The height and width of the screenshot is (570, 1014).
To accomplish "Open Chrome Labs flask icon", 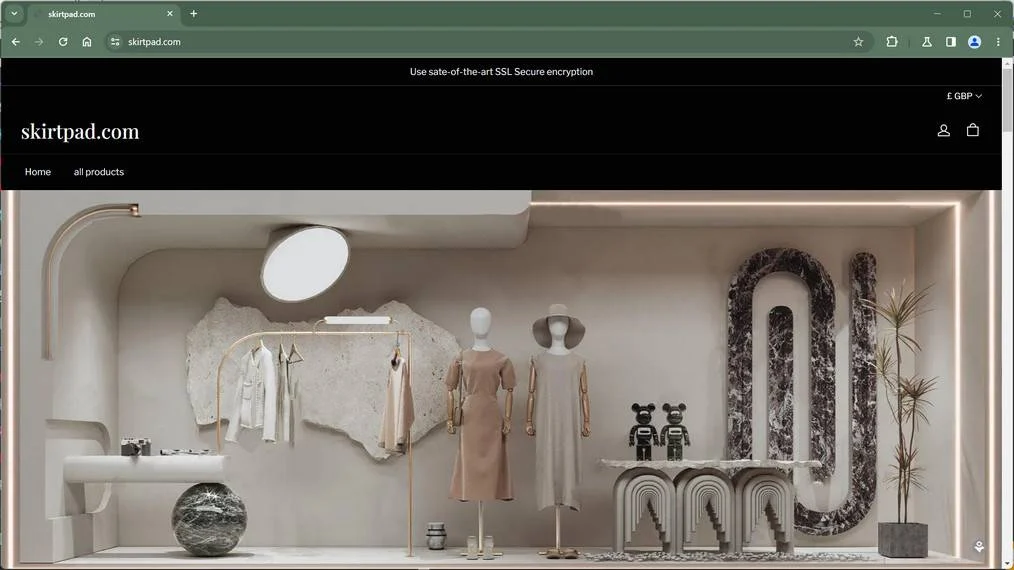I will pos(927,42).
